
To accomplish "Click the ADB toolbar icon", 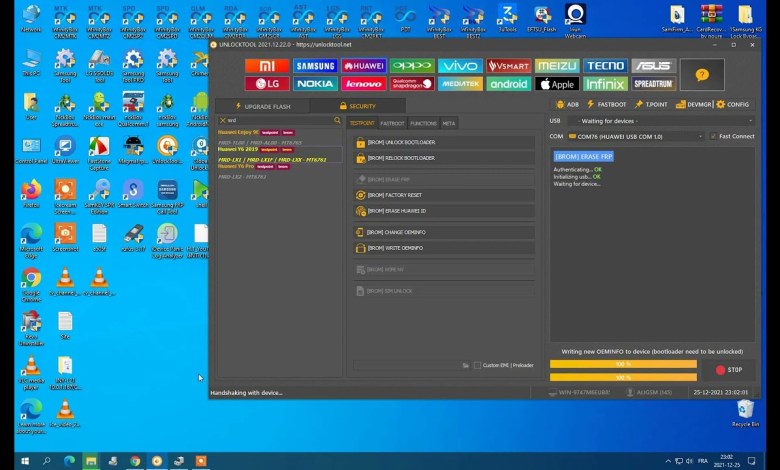I will tap(568, 104).
